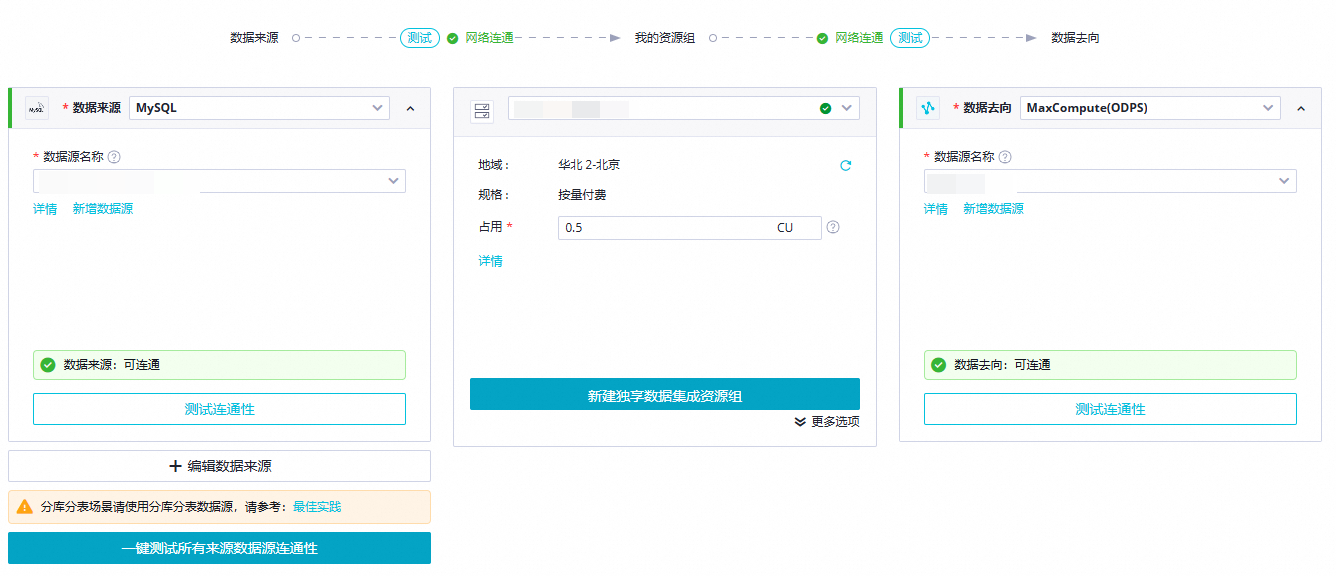This screenshot has width=1336, height=576.
Task: Click the right 网络连通 green check icon
Action: [x=822, y=38]
